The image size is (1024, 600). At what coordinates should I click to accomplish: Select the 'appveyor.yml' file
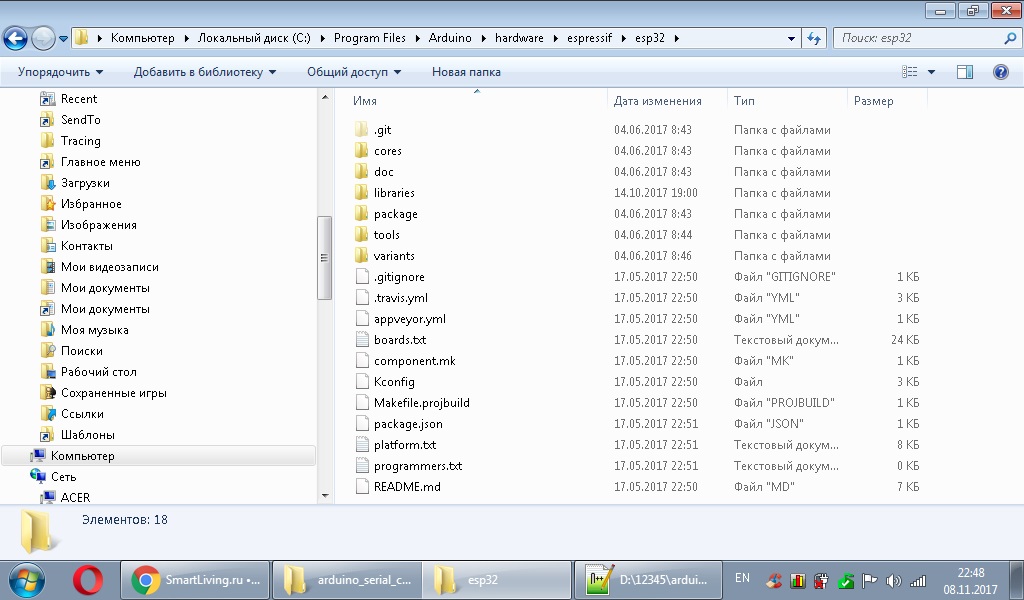point(409,319)
